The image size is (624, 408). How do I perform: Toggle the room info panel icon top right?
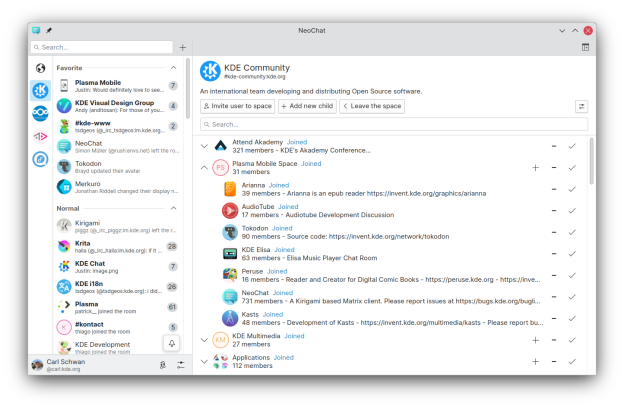585,47
